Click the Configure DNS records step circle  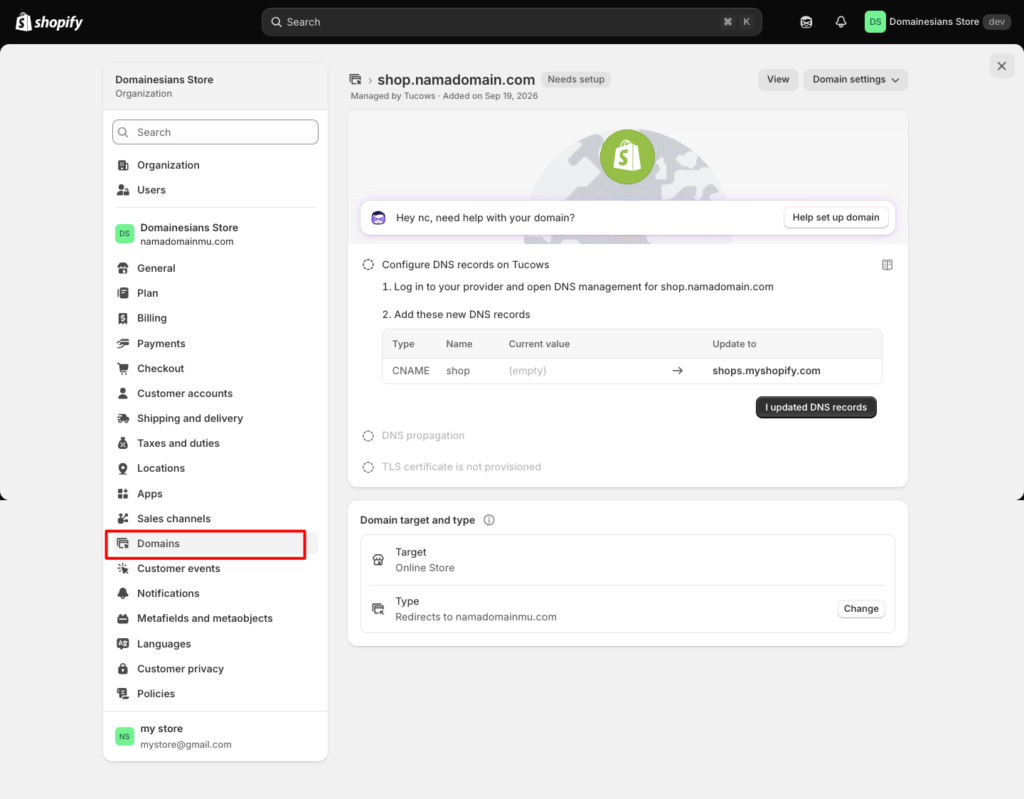point(368,265)
